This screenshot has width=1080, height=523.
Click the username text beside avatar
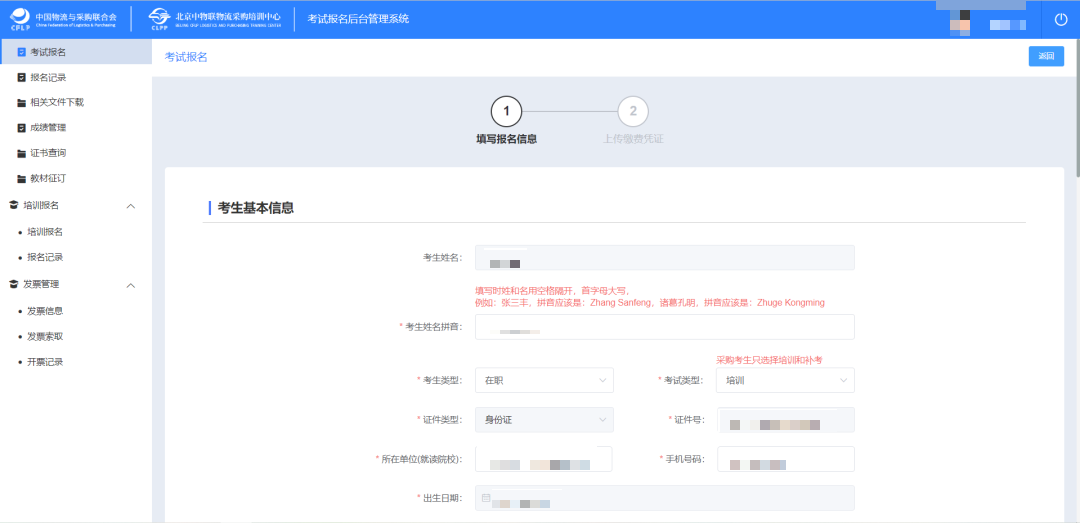[1008, 25]
